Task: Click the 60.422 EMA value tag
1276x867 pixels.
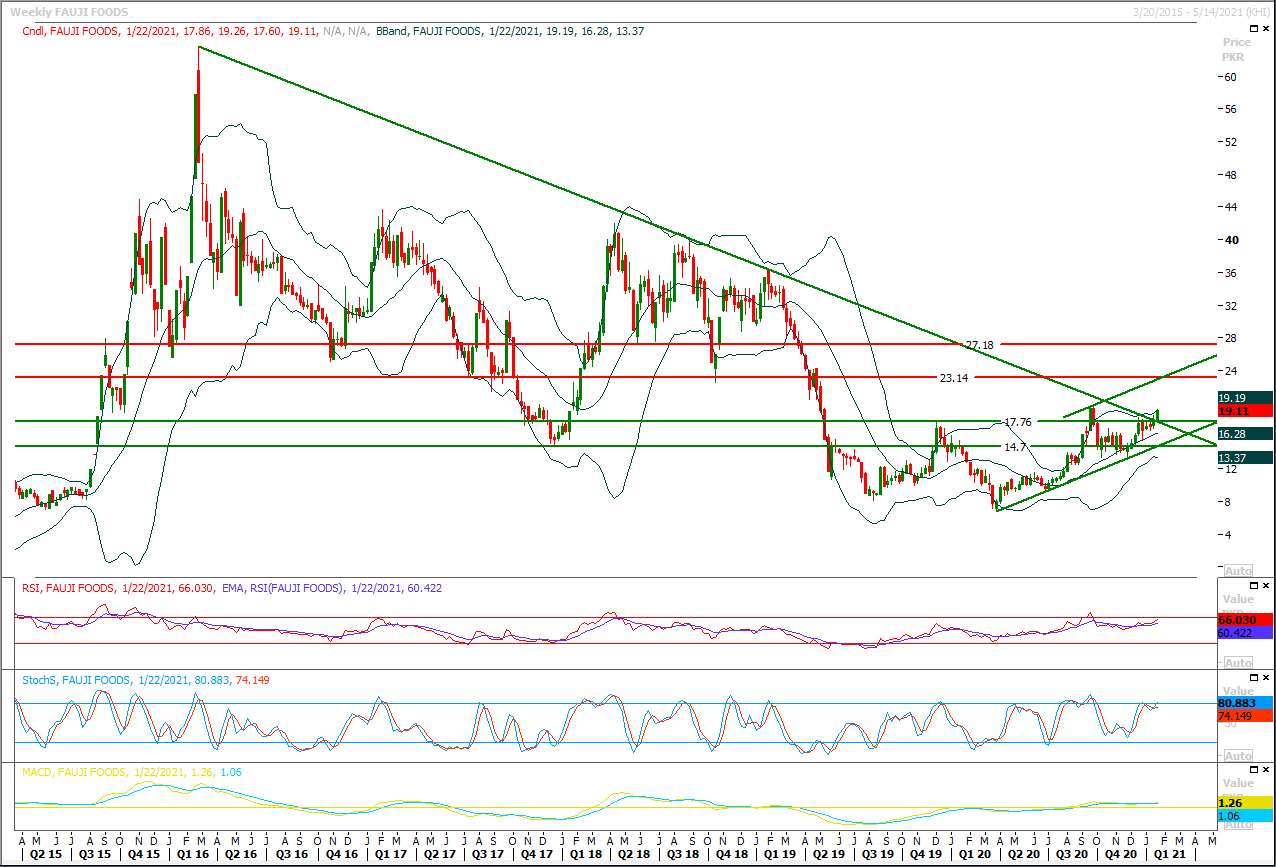Action: pyautogui.click(x=1244, y=633)
